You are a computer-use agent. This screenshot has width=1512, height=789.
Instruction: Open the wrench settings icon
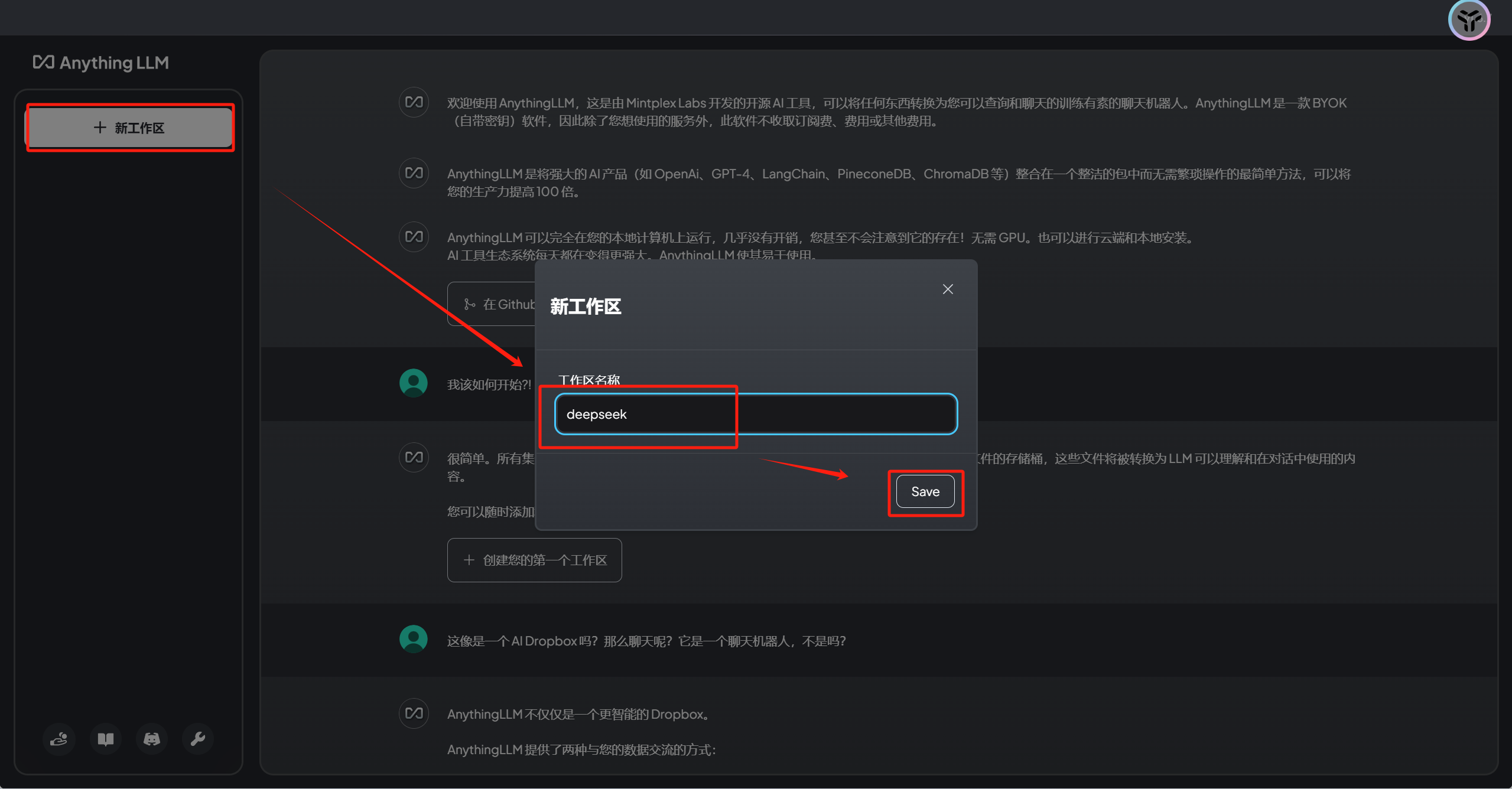(x=197, y=738)
